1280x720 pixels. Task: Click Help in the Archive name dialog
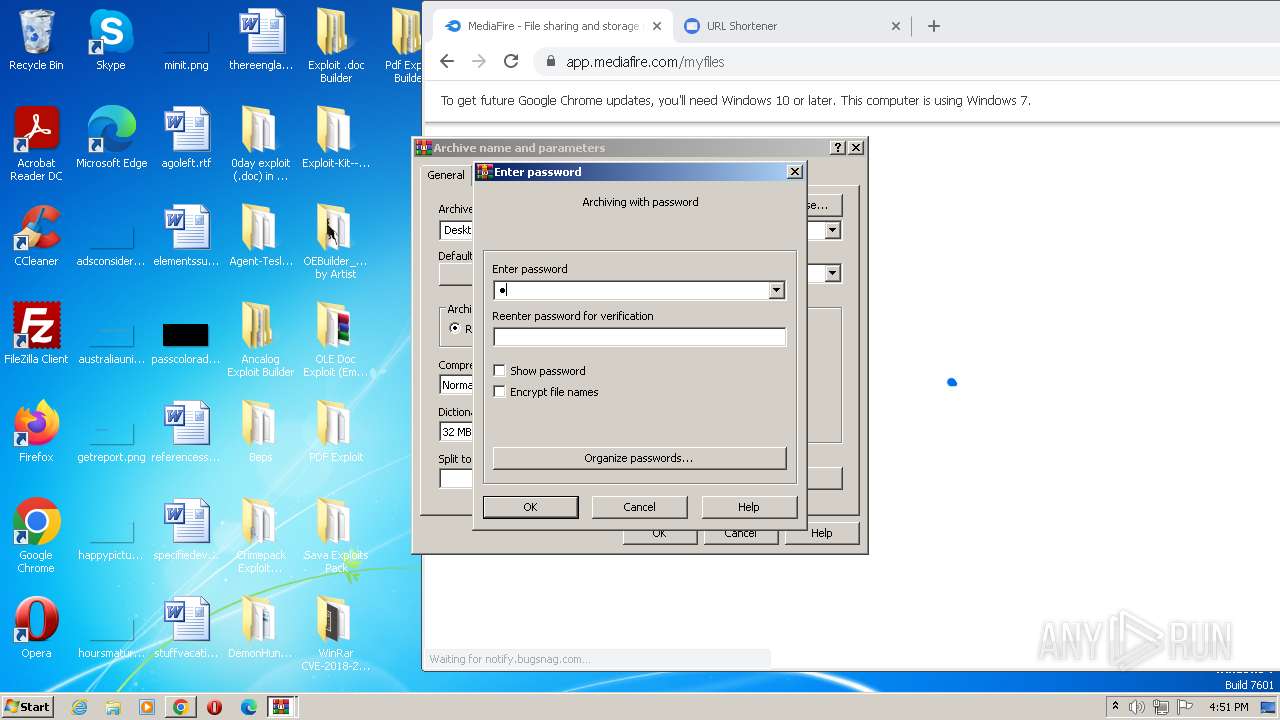coord(821,533)
